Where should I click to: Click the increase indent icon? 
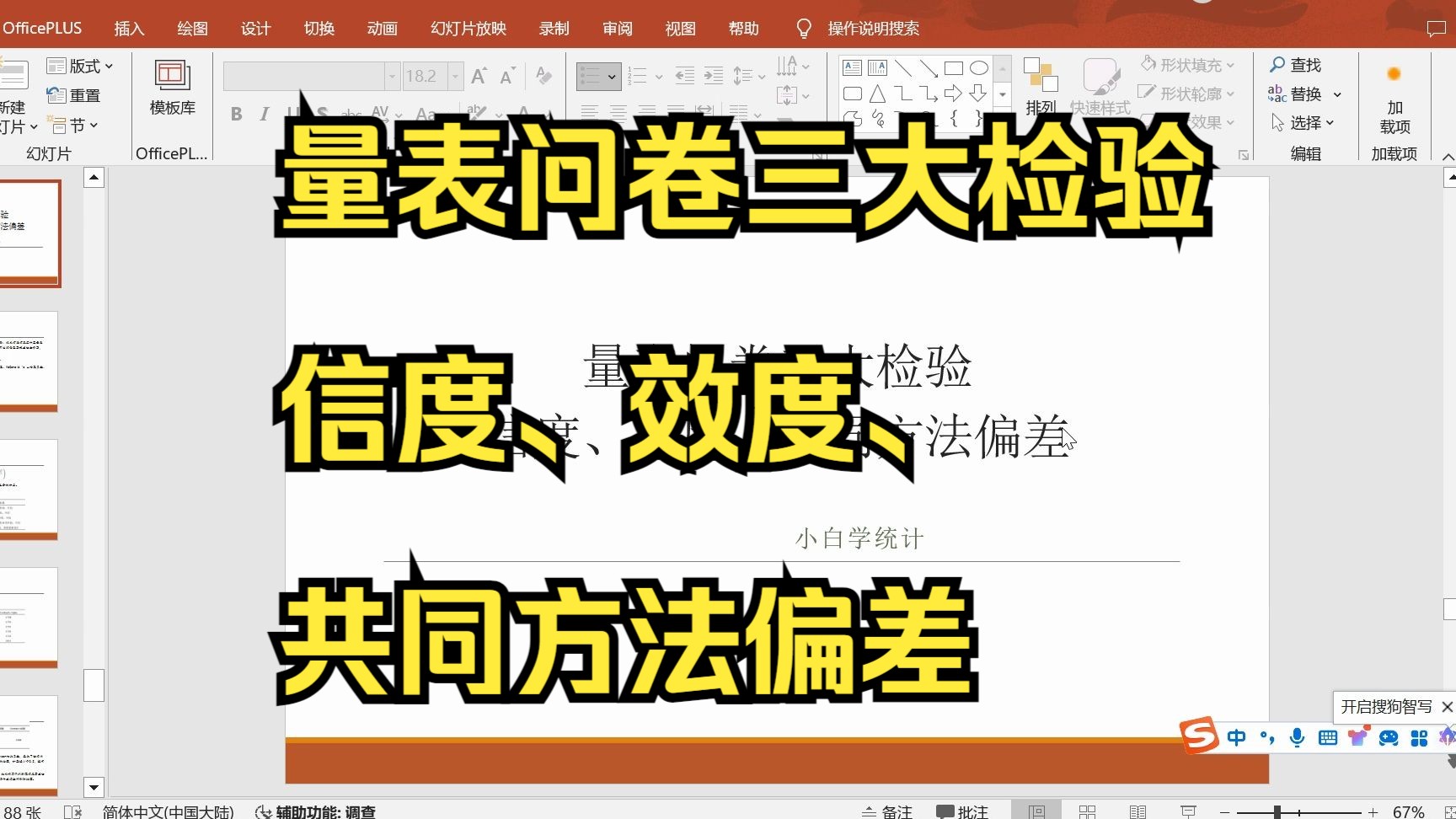pos(714,77)
